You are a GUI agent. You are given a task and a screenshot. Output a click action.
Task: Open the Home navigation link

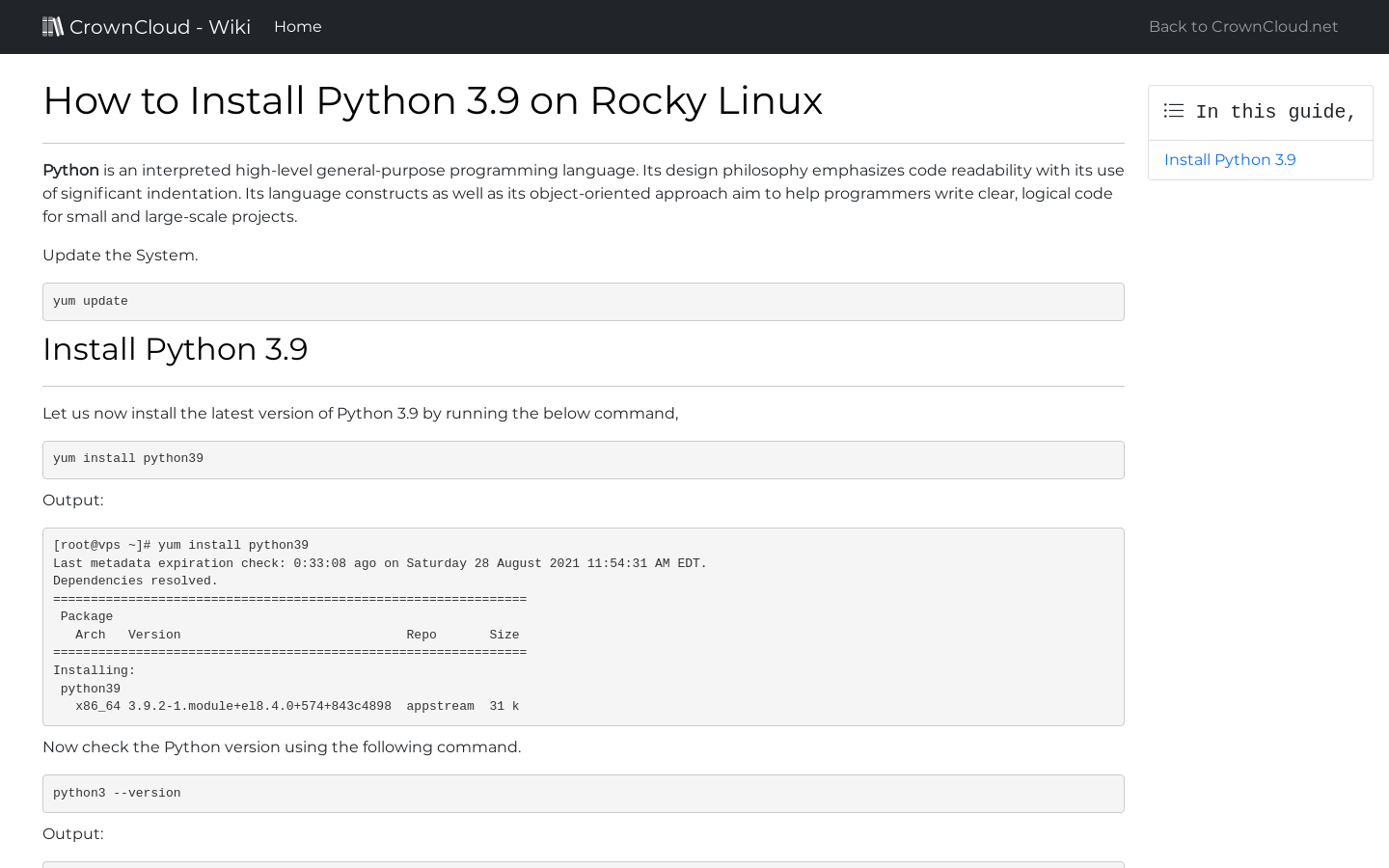[297, 26]
